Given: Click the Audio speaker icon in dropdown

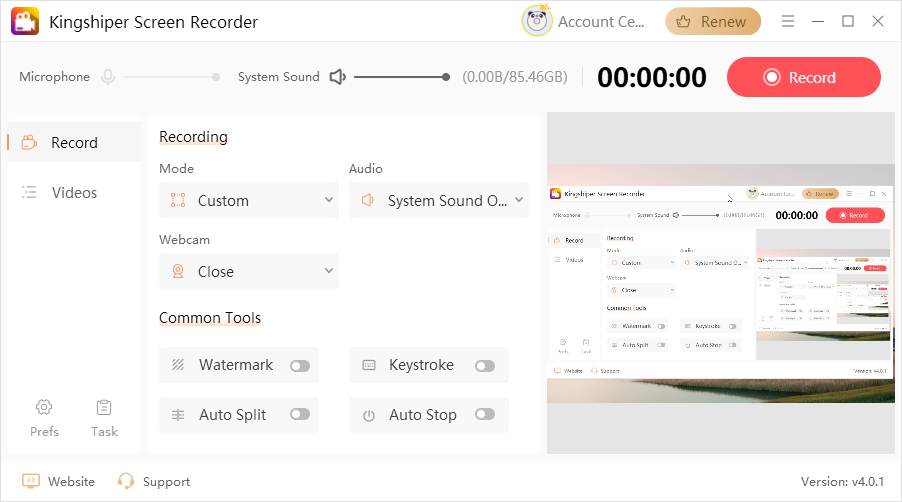Looking at the screenshot, I should coord(368,200).
